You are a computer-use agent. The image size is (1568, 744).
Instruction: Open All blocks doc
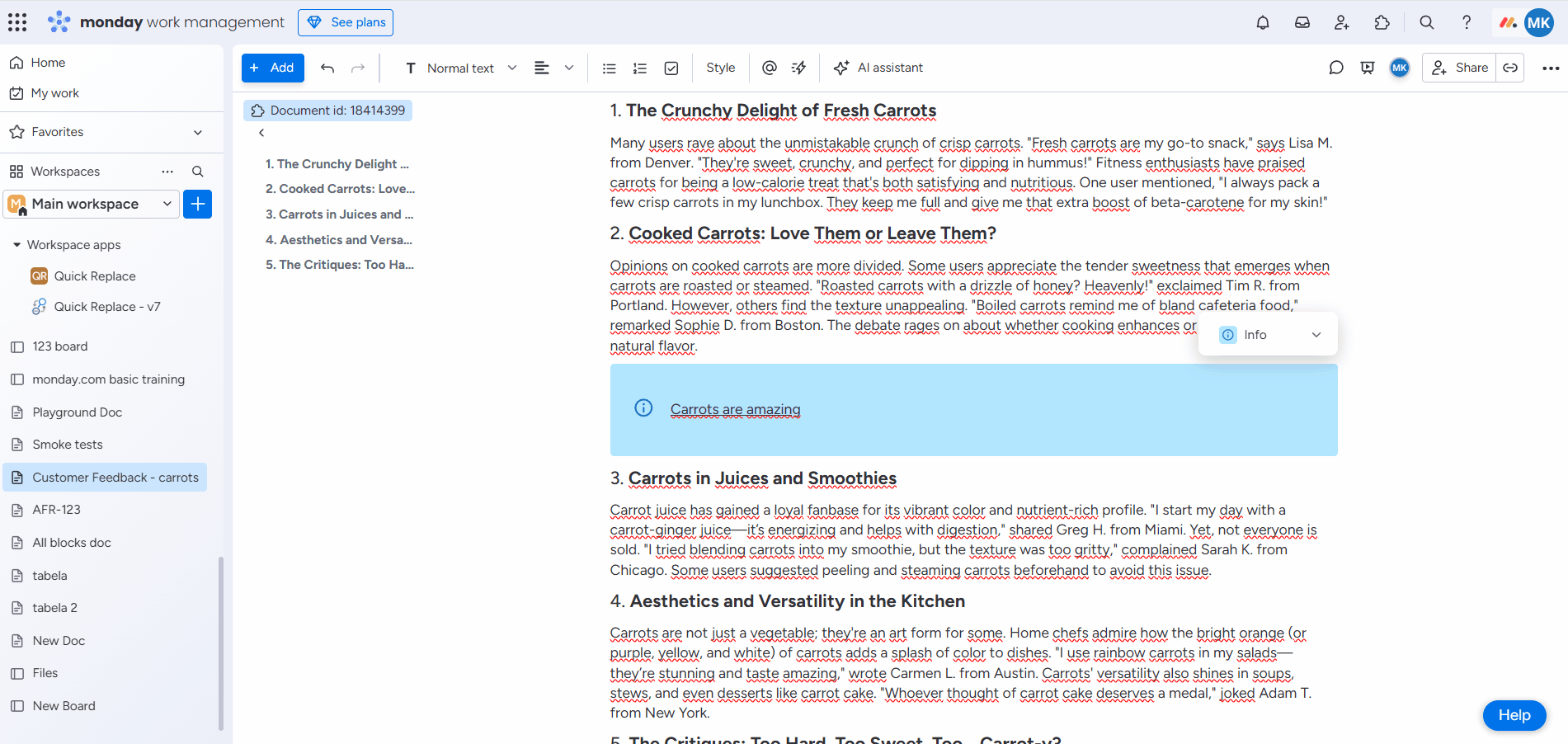[72, 543]
